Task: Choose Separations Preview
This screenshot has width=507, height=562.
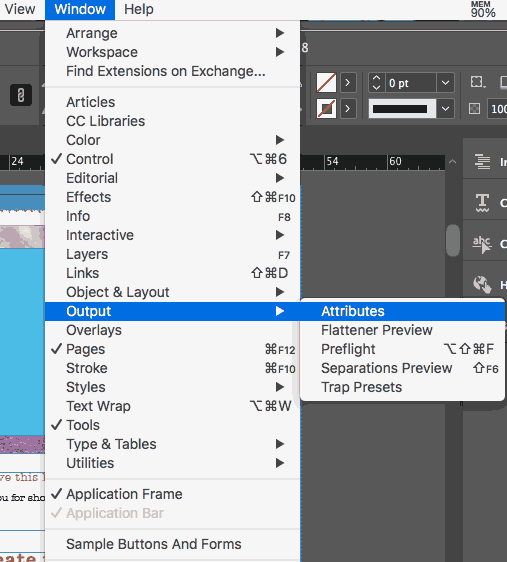Action: tap(403, 368)
